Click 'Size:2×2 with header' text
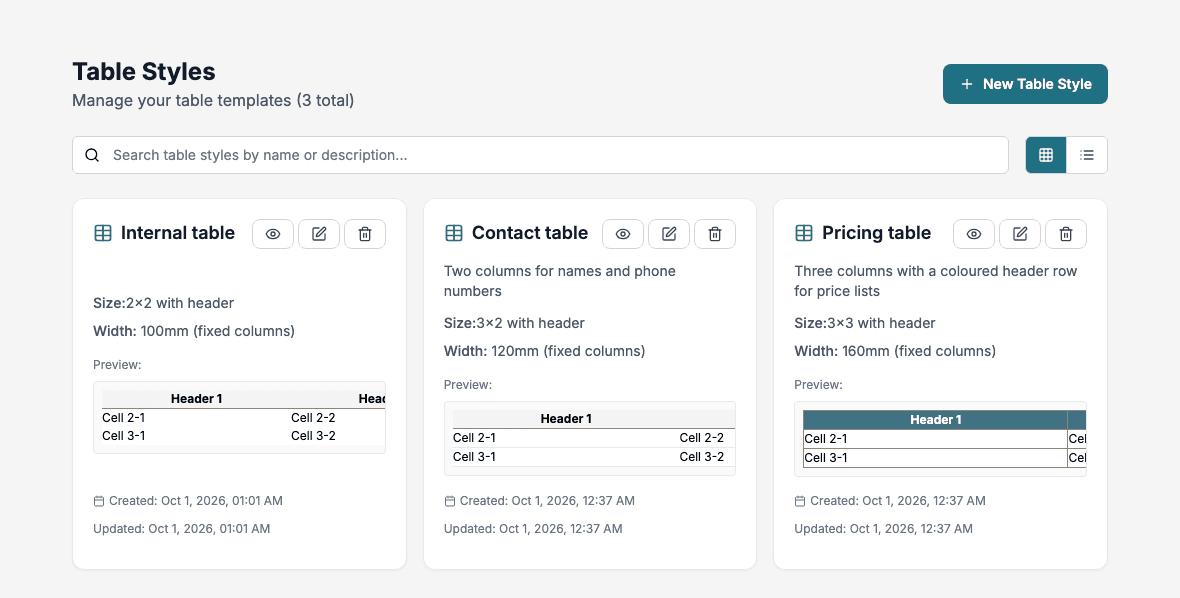 tap(163, 303)
